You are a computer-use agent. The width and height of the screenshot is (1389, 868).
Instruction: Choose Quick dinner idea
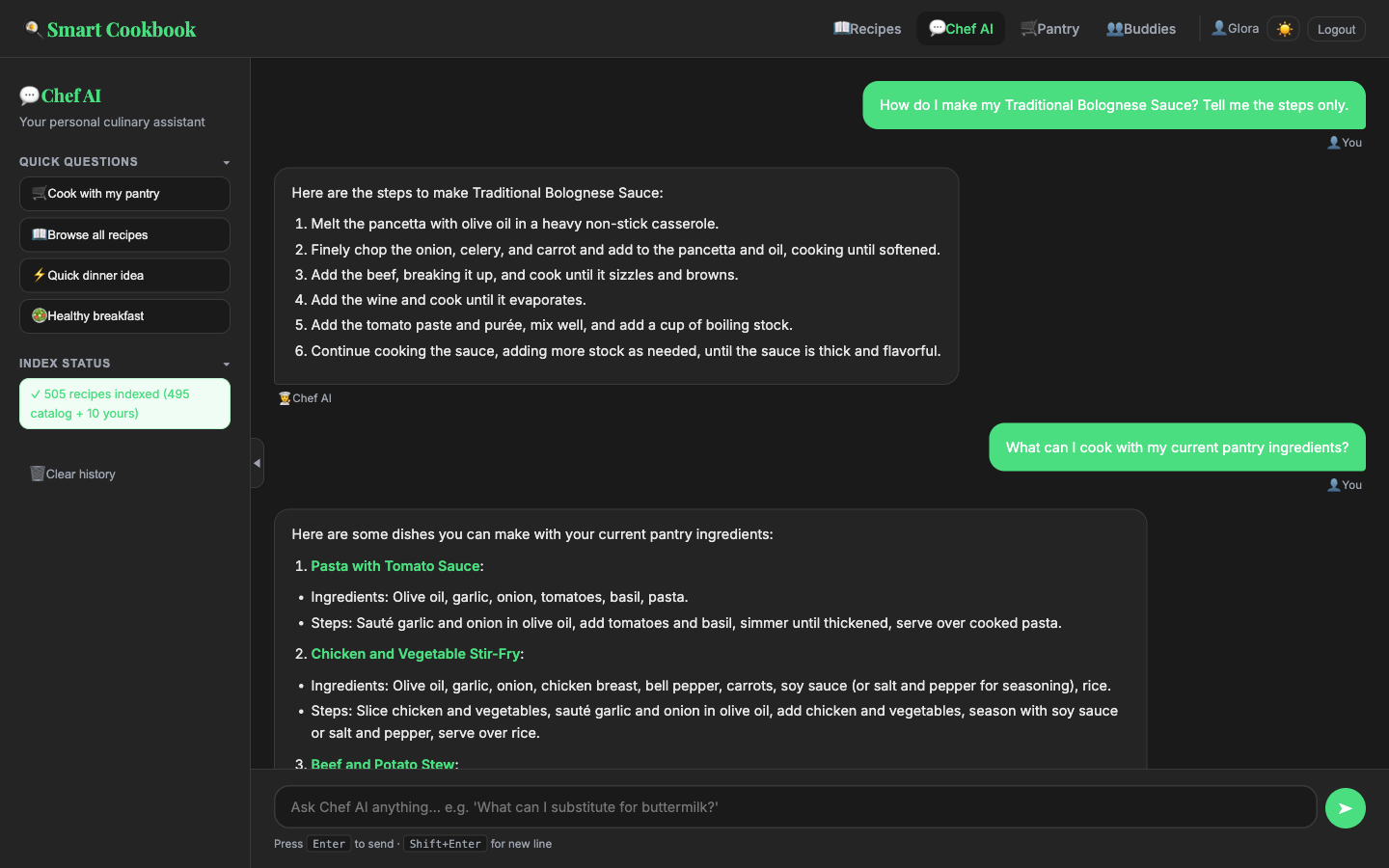pos(124,275)
